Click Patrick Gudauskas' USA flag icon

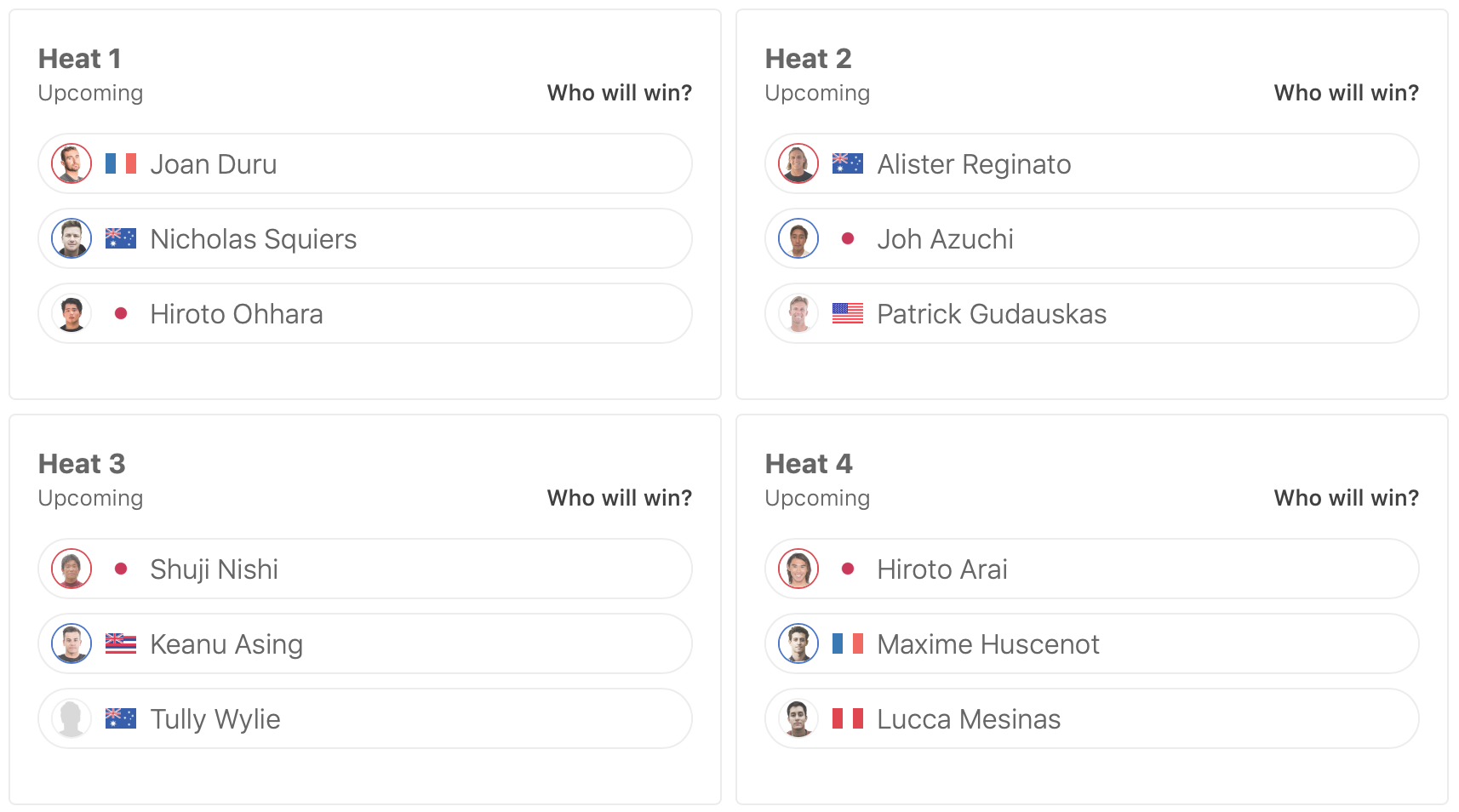coord(847,313)
